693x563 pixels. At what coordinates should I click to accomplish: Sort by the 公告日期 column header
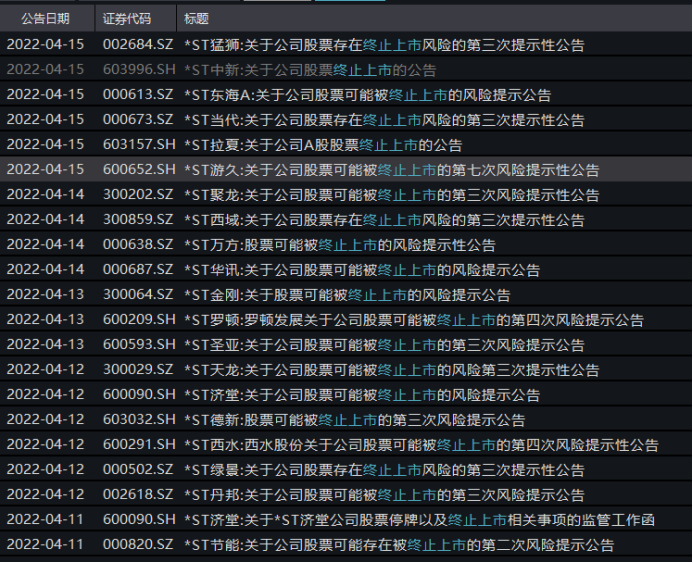point(46,18)
